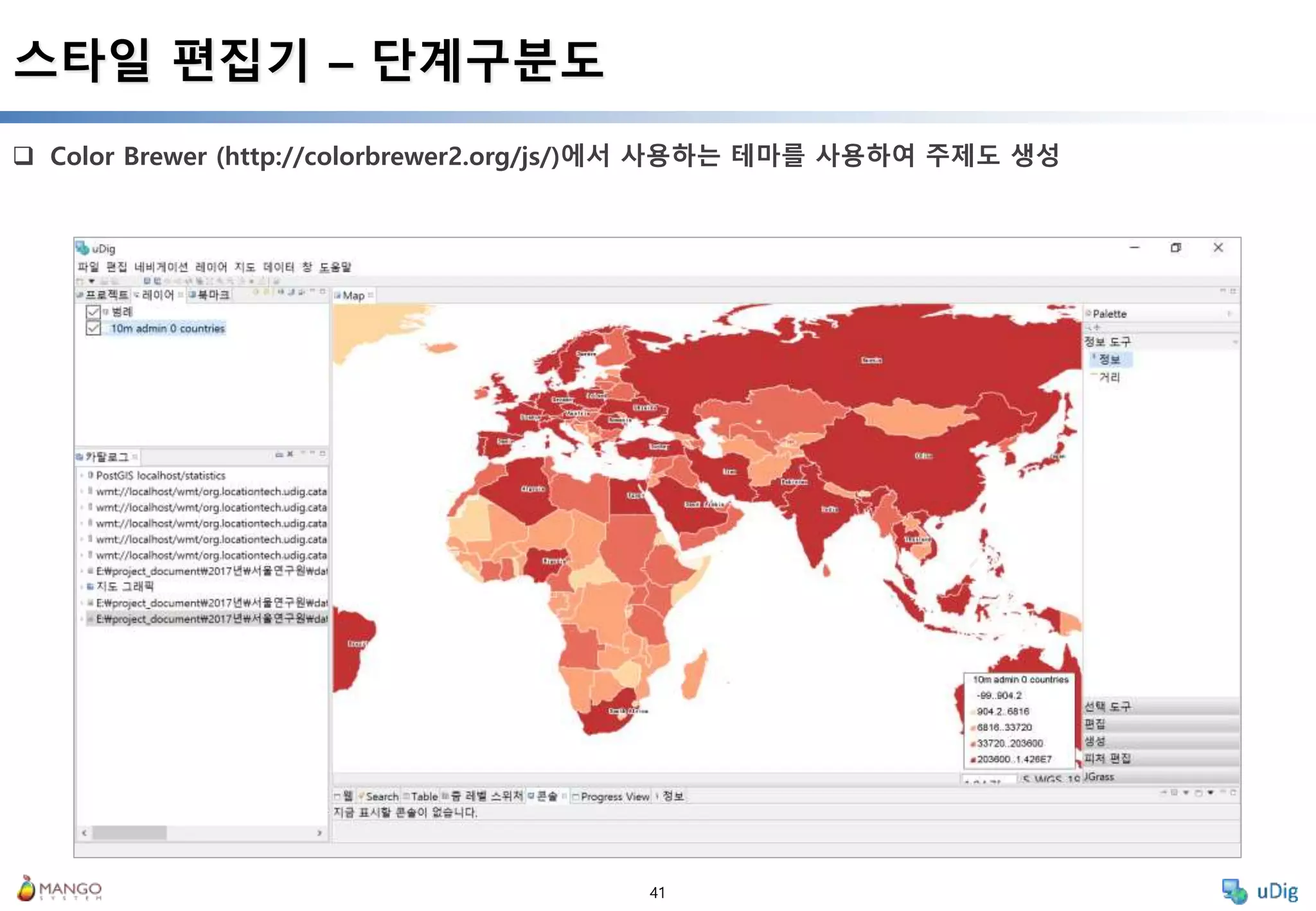Switch to the 웹 bottom tab
The height and width of the screenshot is (911, 1316).
(x=344, y=796)
